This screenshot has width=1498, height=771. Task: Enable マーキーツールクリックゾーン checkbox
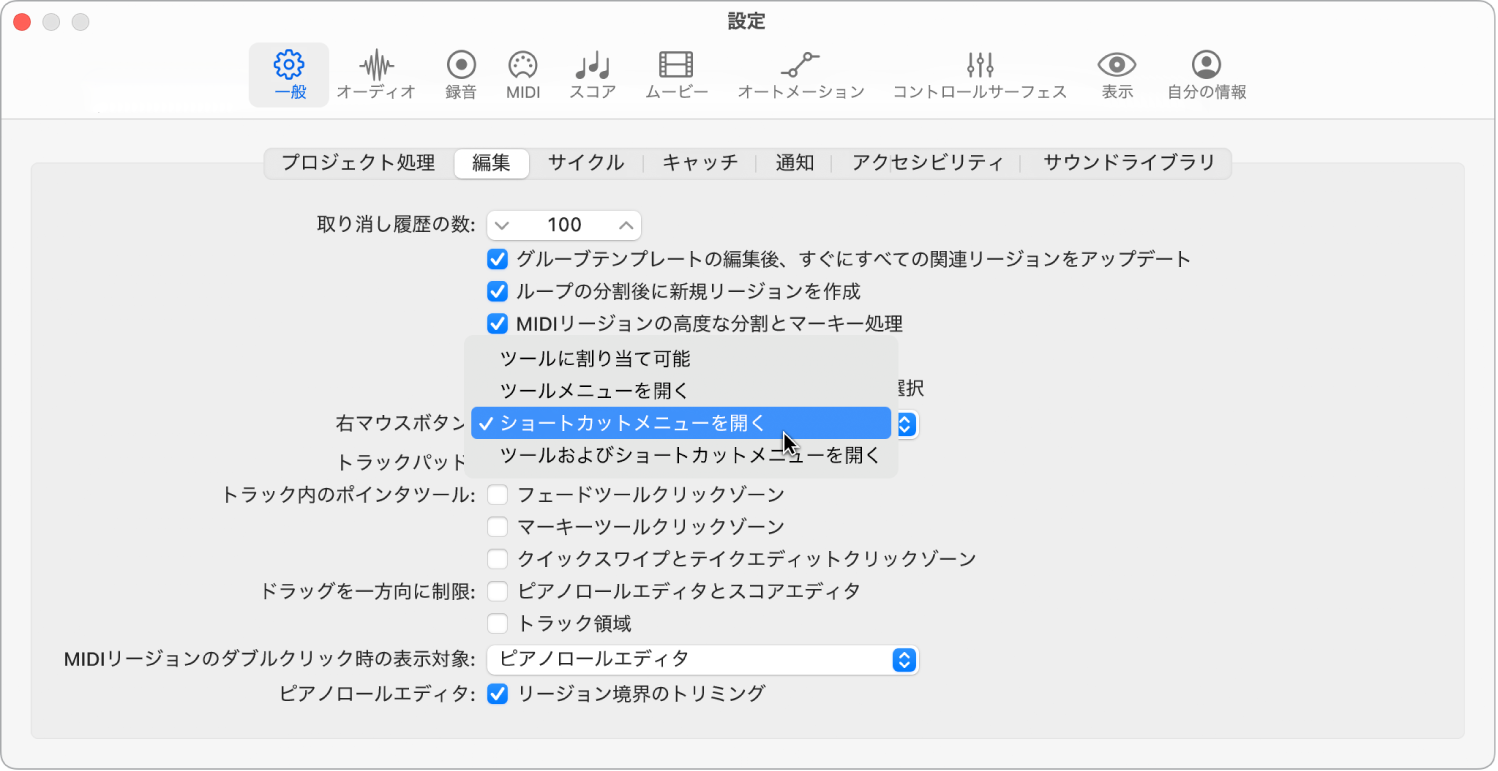point(497,526)
